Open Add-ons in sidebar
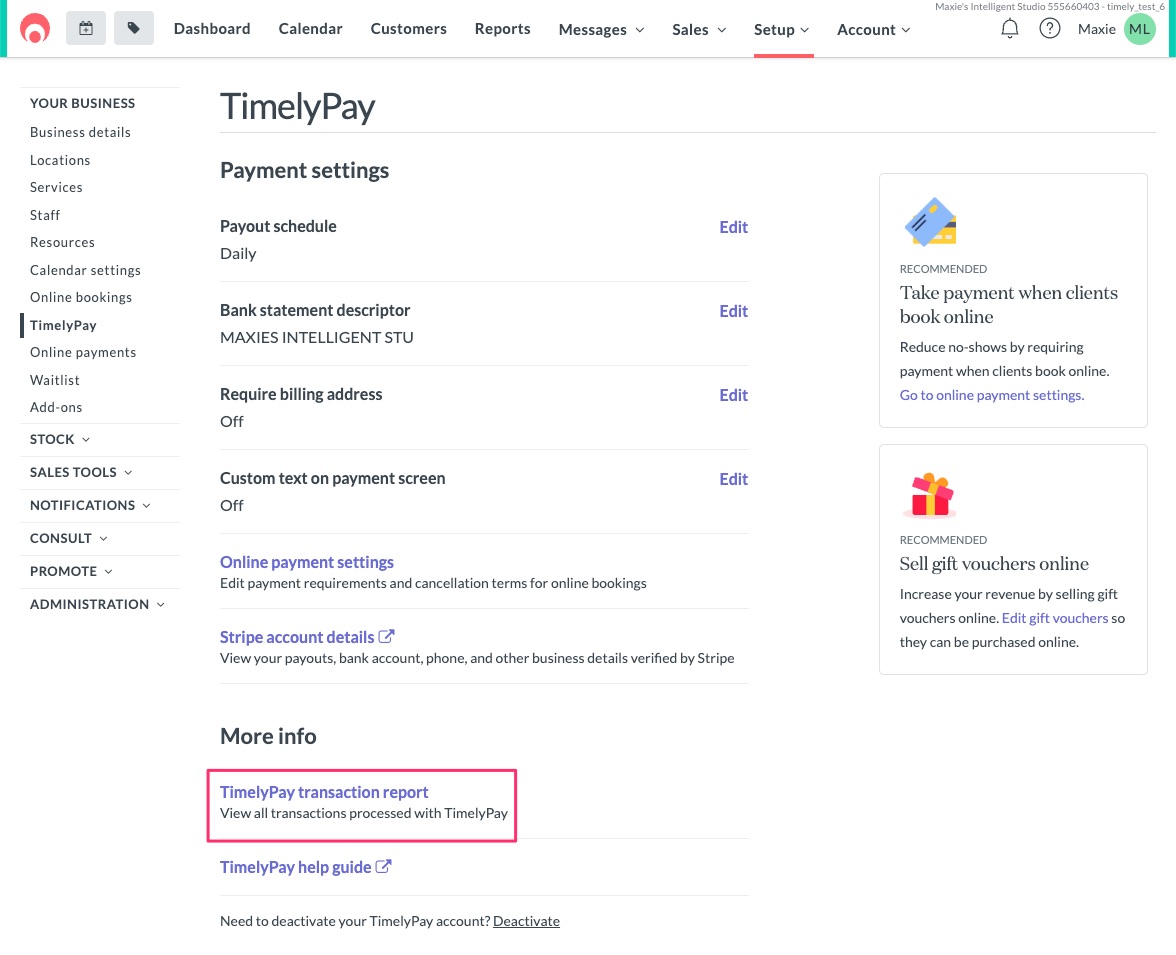1176x955 pixels. click(56, 407)
